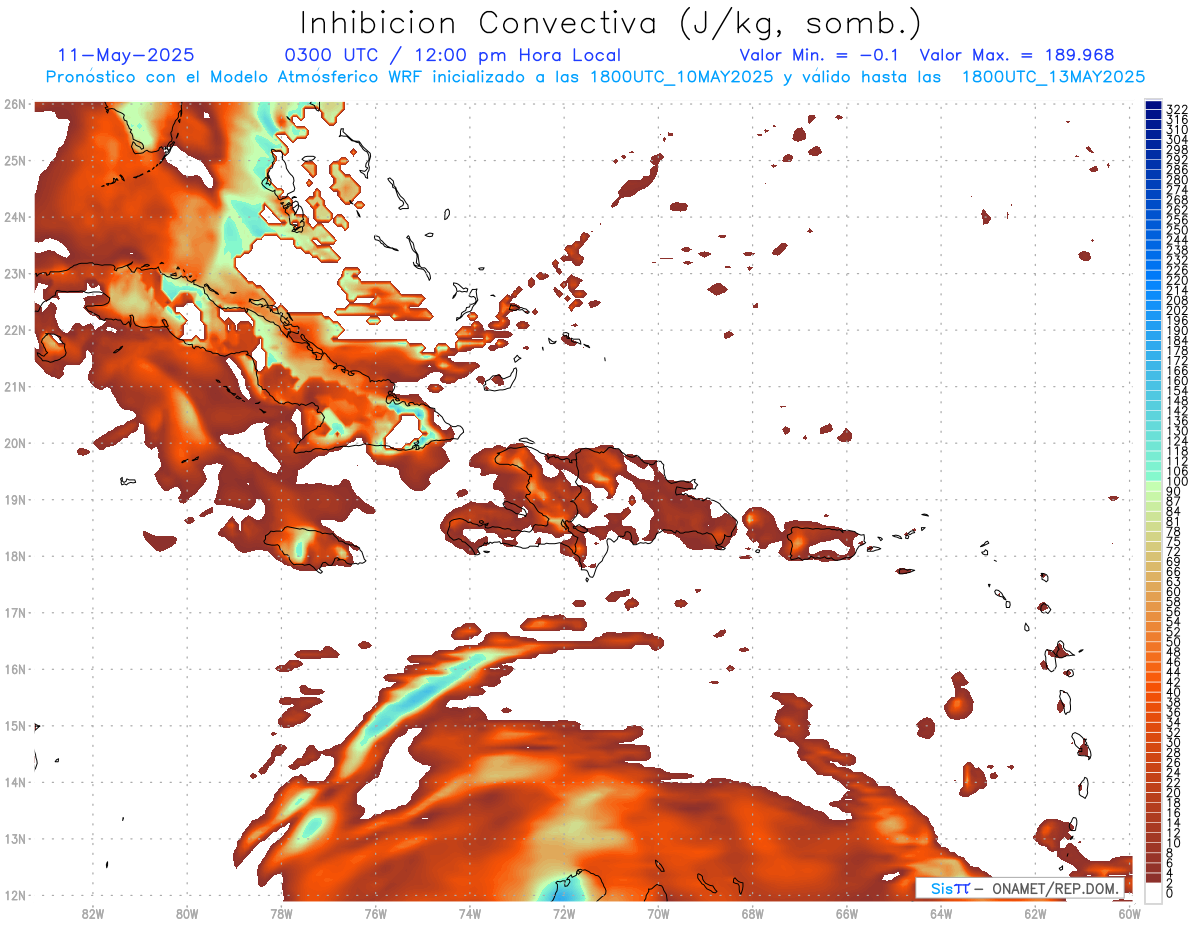Click the 24N latitude label

(14, 217)
